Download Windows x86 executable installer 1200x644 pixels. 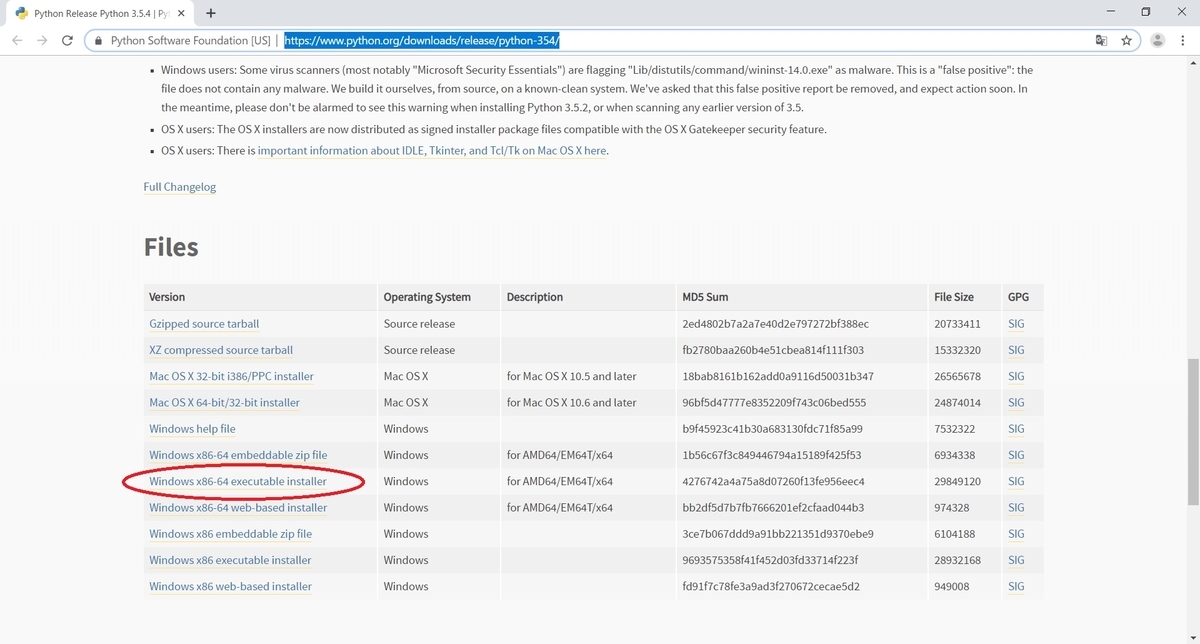tap(230, 560)
